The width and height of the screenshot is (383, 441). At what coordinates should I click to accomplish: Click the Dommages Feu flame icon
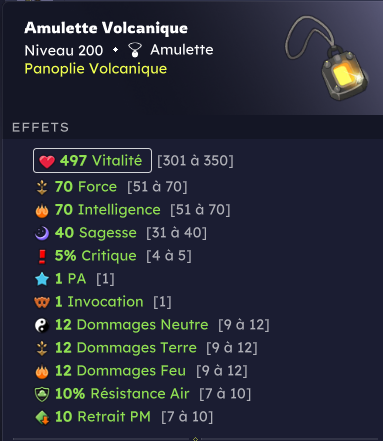coord(42,371)
